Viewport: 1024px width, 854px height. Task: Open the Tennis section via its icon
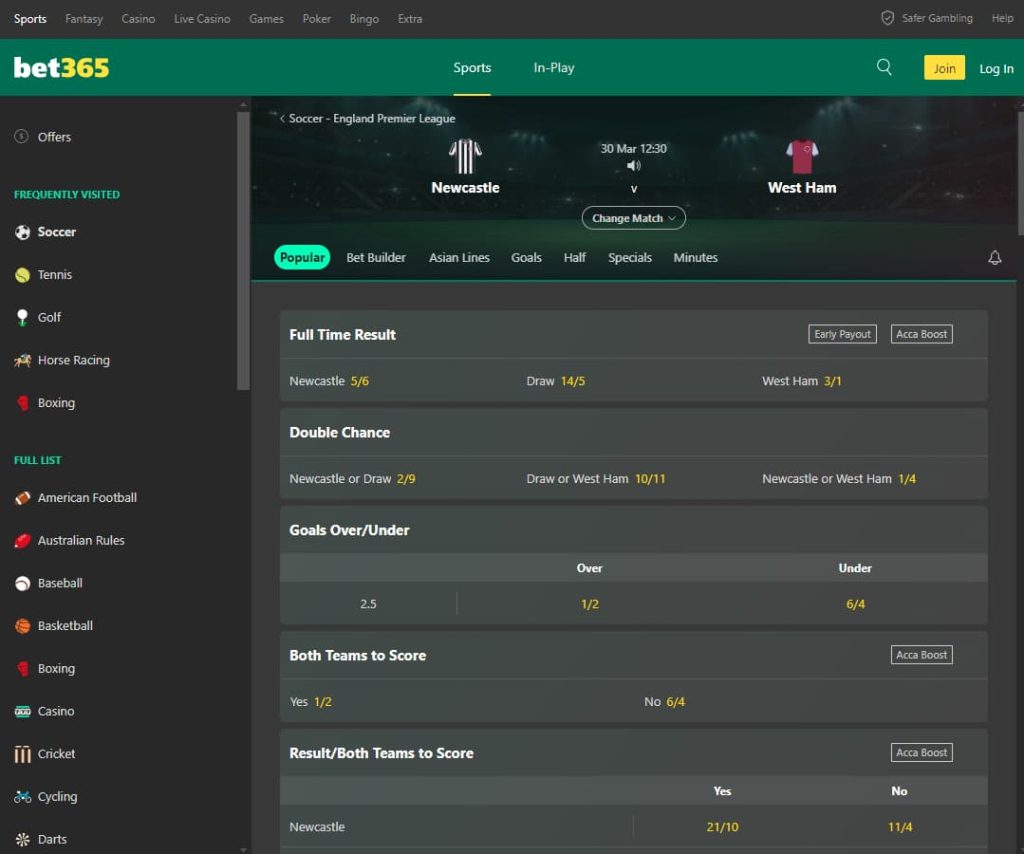(x=23, y=274)
